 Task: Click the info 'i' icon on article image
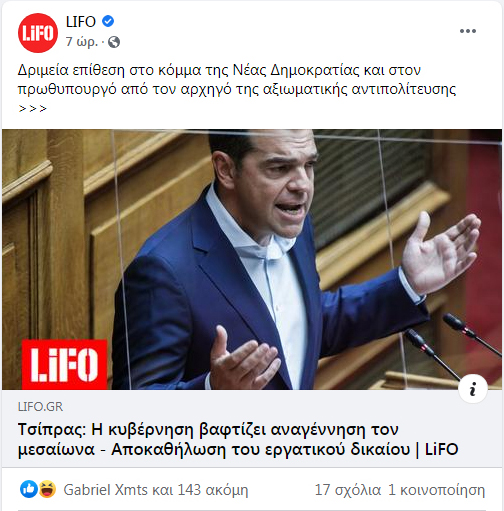(x=473, y=389)
